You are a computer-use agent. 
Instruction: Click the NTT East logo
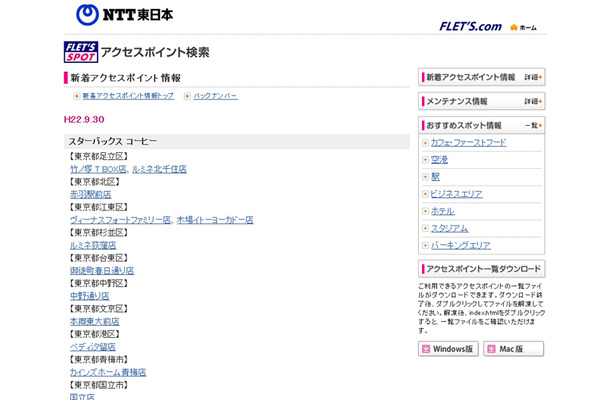[124, 15]
